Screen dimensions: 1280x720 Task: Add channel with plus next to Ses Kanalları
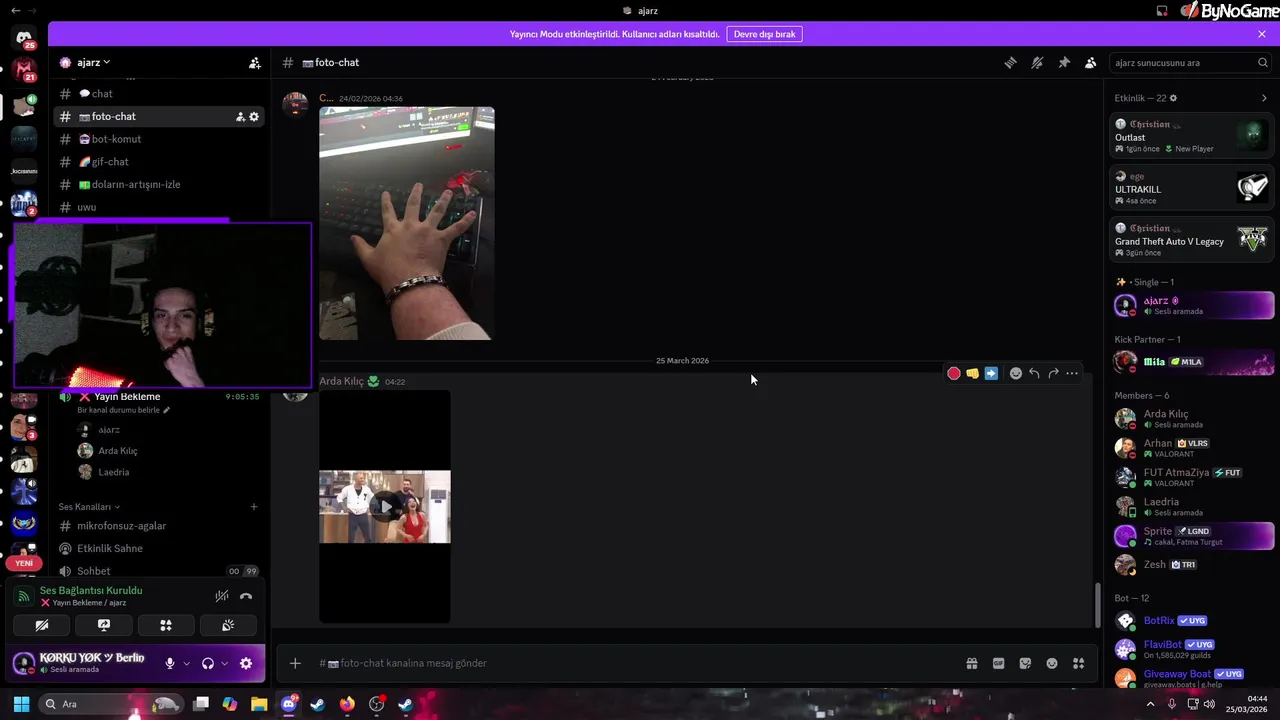coord(254,507)
